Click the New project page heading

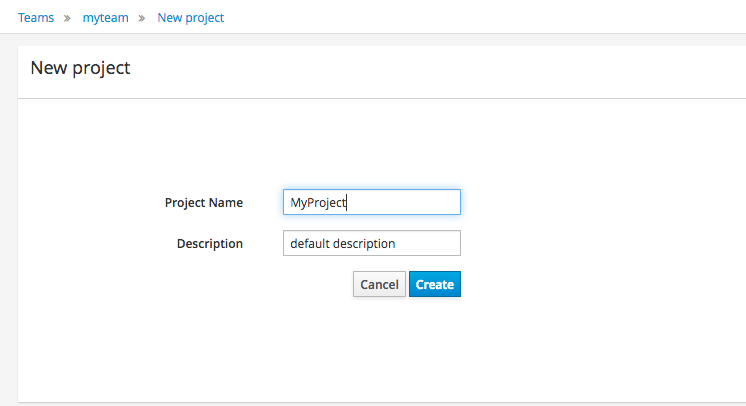pos(80,68)
